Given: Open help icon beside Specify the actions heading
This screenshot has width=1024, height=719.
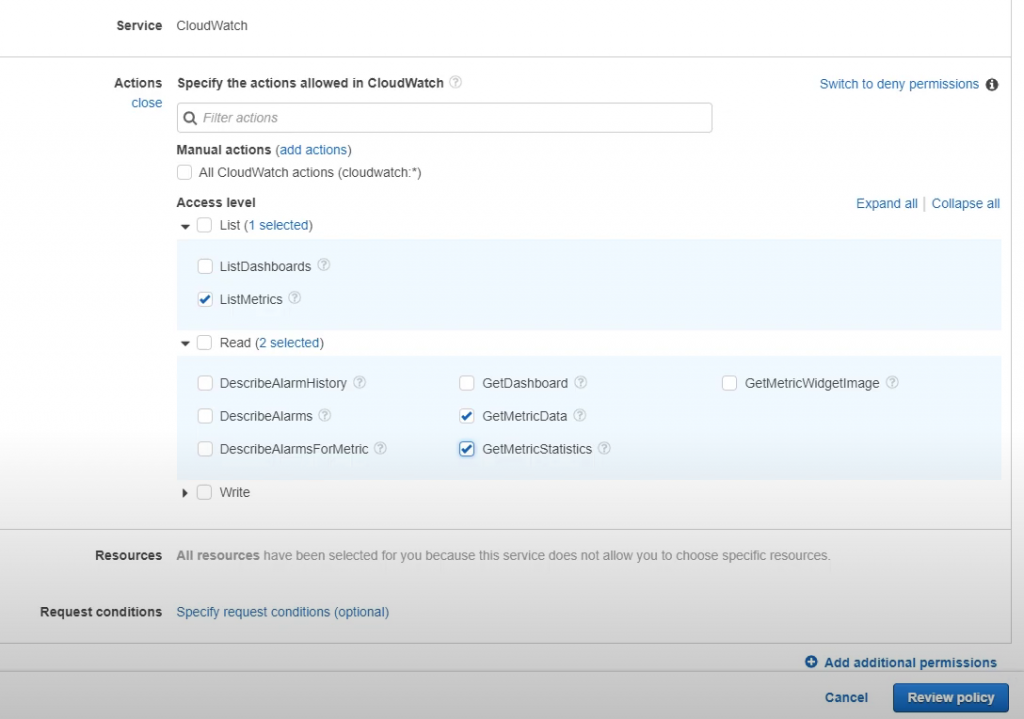Looking at the screenshot, I should click(x=456, y=82).
